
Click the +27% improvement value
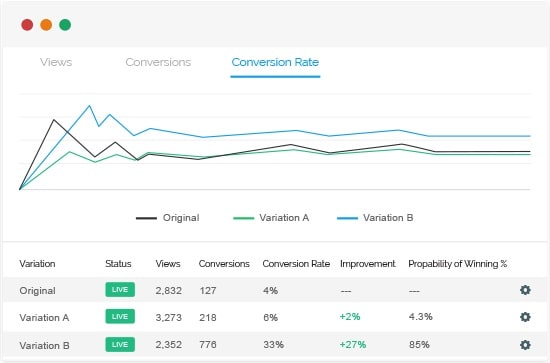(x=353, y=345)
